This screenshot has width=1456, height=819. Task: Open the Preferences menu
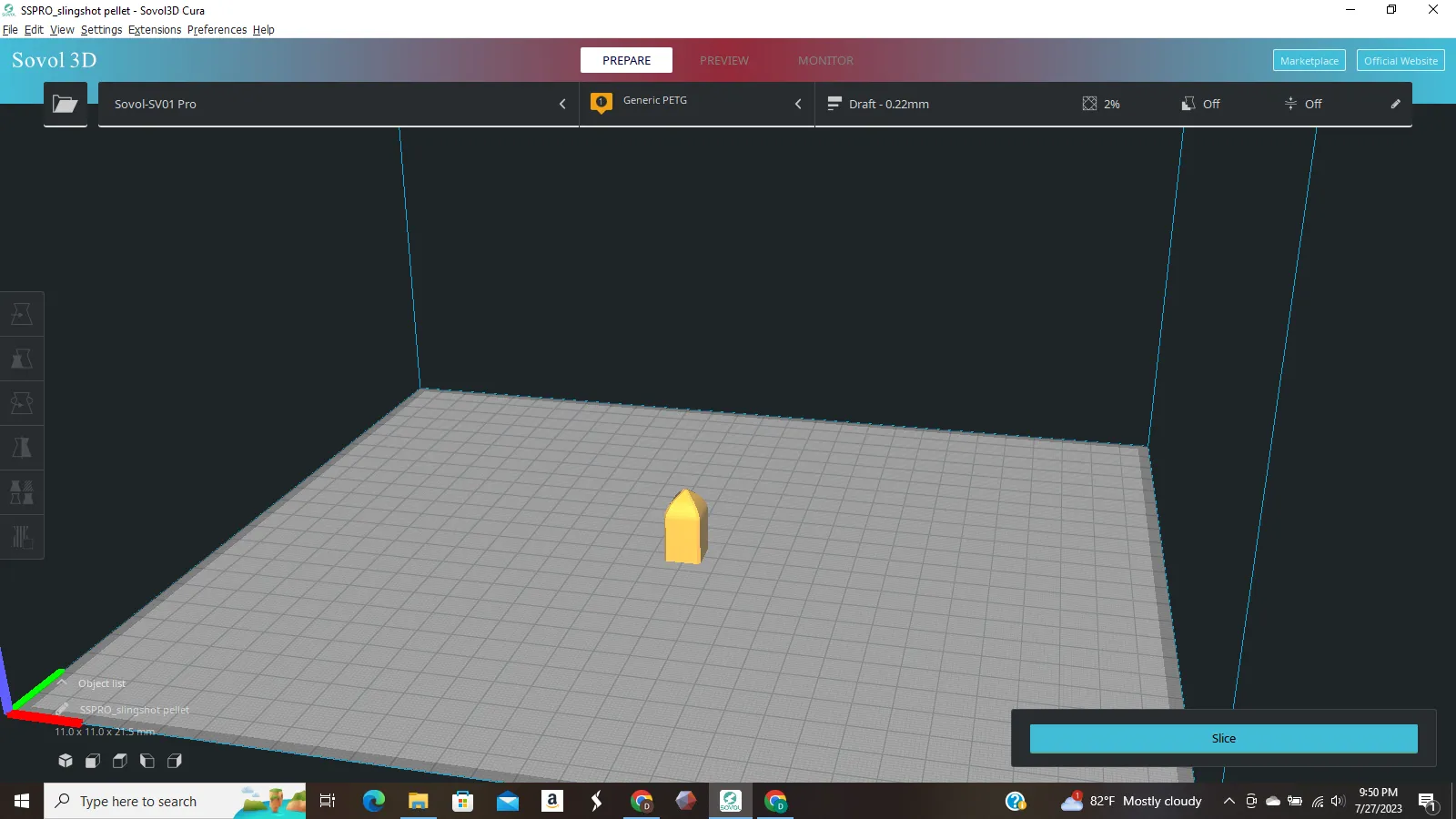(217, 29)
